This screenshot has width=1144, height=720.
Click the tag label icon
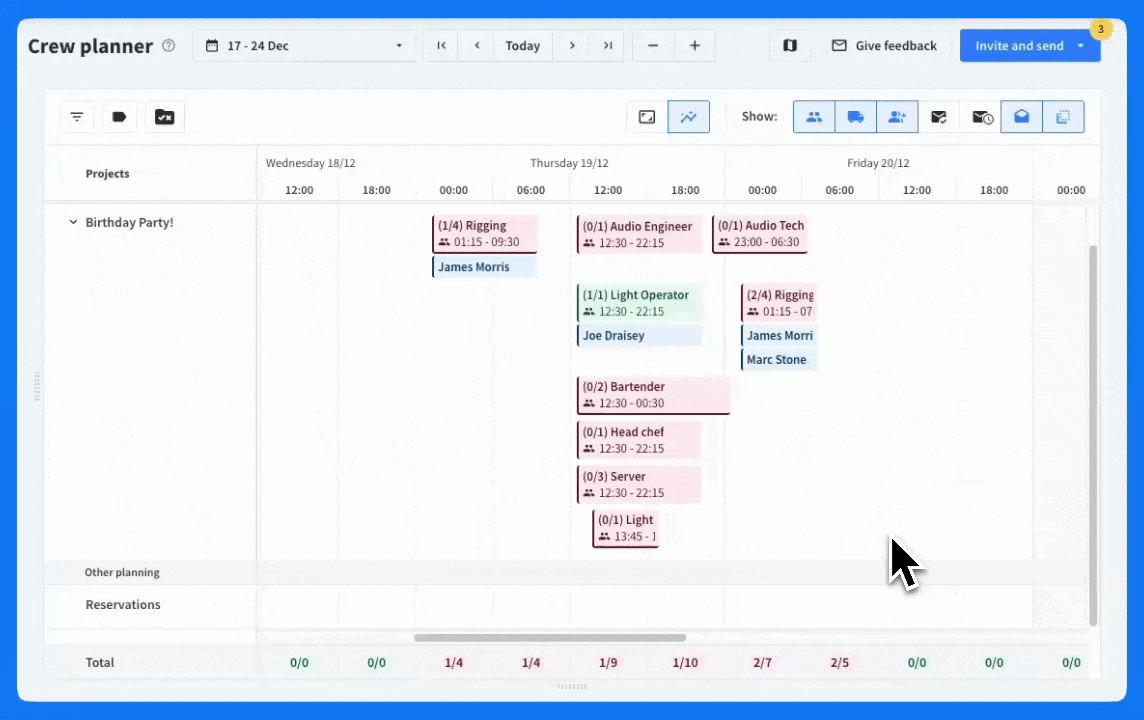click(120, 117)
